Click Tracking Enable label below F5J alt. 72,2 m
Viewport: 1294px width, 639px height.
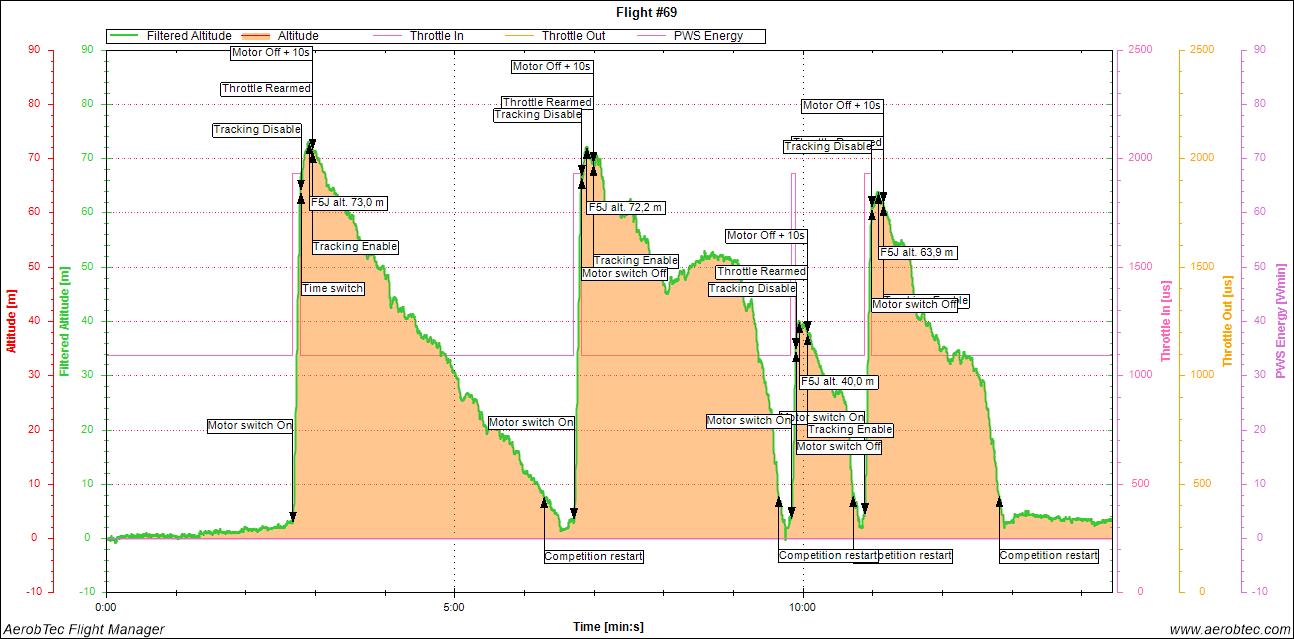(x=636, y=260)
